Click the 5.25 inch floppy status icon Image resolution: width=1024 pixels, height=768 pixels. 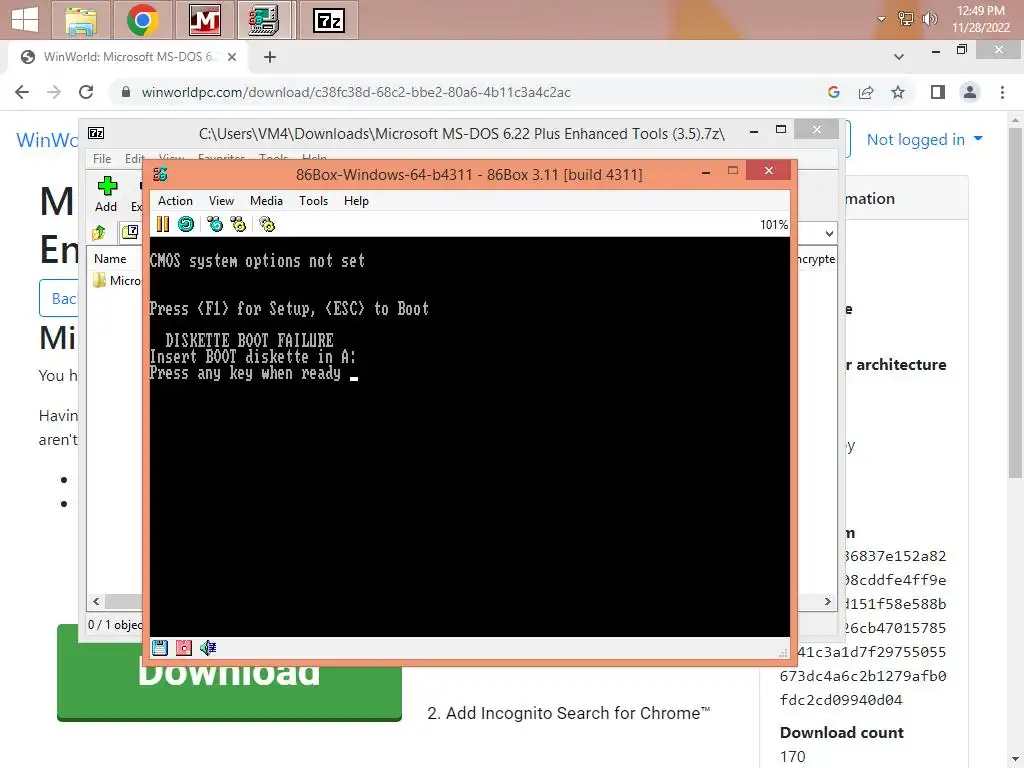click(x=184, y=647)
